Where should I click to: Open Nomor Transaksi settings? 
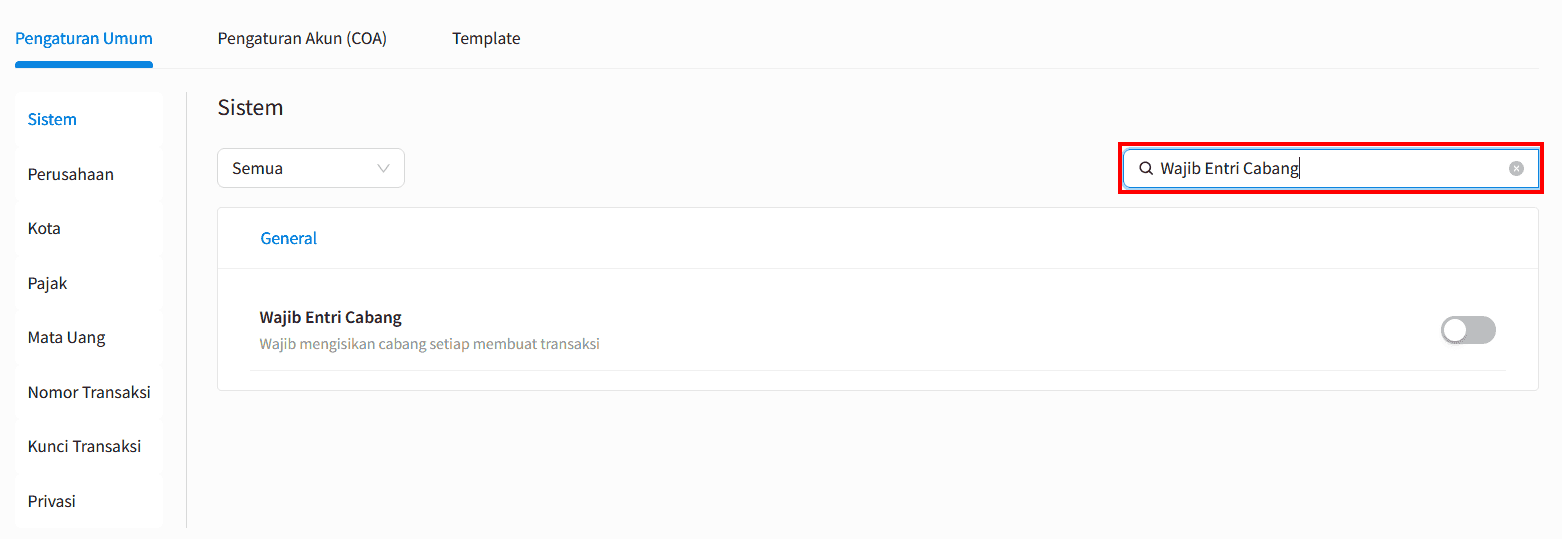tap(89, 392)
